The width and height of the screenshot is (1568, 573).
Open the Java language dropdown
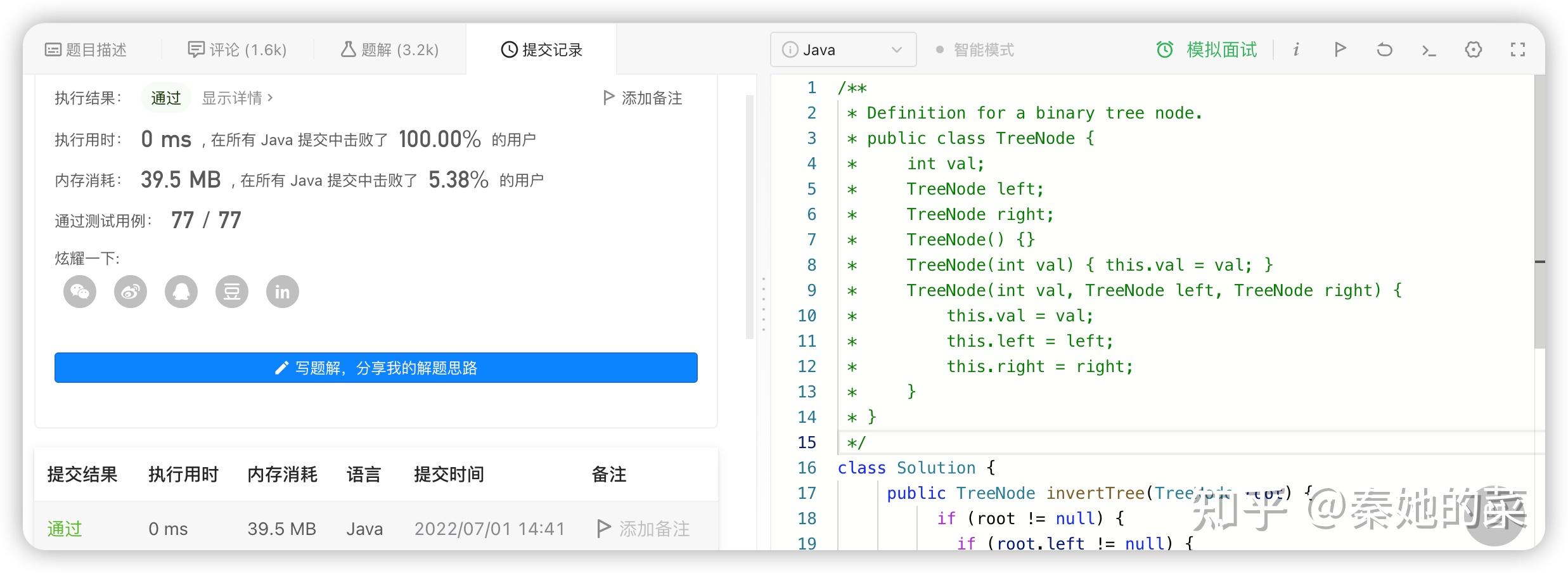[843, 49]
